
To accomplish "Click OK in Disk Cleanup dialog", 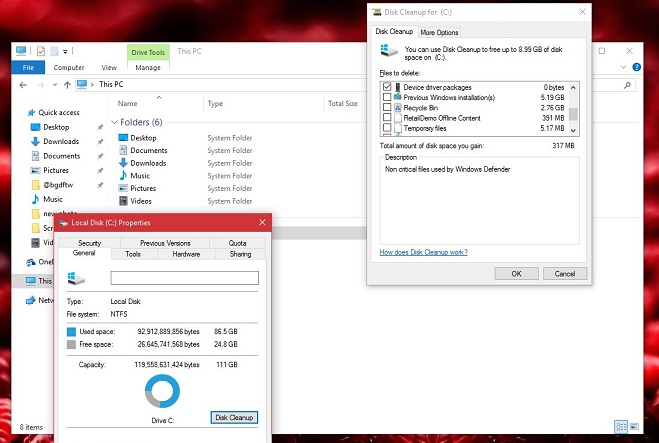I will pos(516,274).
